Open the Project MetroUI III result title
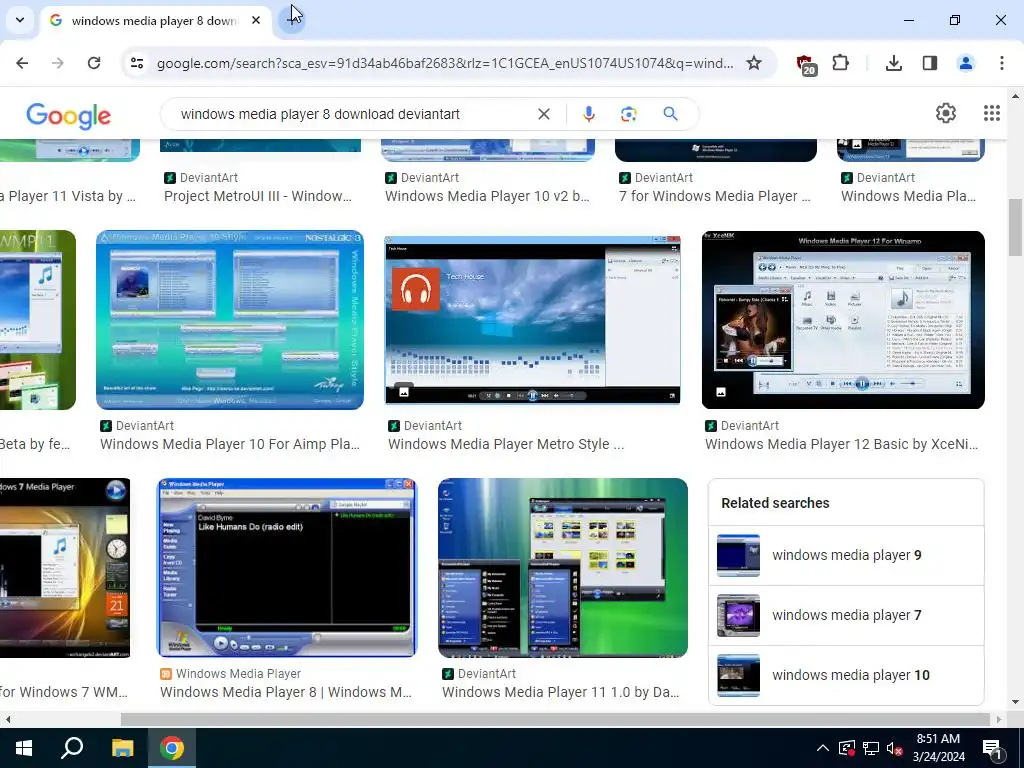Image resolution: width=1024 pixels, height=768 pixels. click(x=258, y=196)
